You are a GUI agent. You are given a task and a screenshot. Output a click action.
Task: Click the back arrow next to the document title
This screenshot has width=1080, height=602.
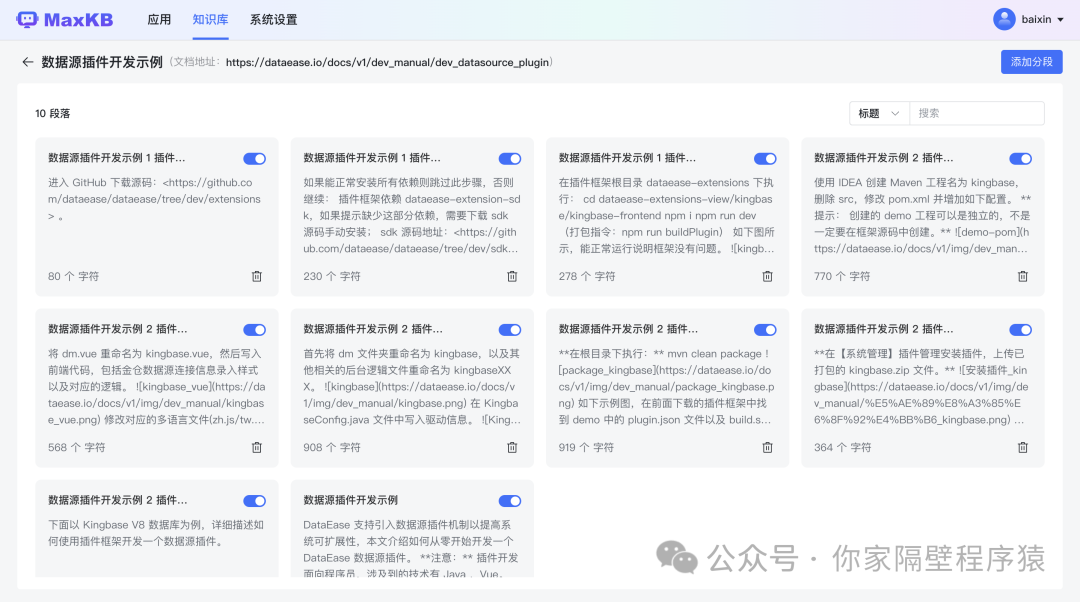[x=27, y=61]
